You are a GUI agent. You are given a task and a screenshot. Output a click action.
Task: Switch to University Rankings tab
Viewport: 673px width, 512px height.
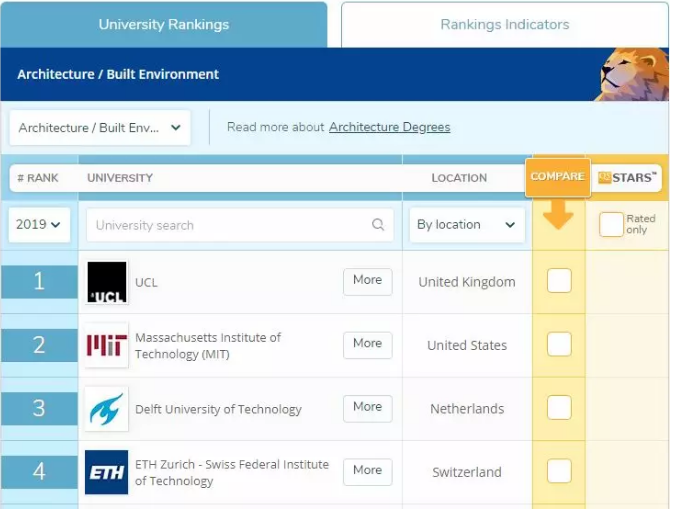click(164, 24)
